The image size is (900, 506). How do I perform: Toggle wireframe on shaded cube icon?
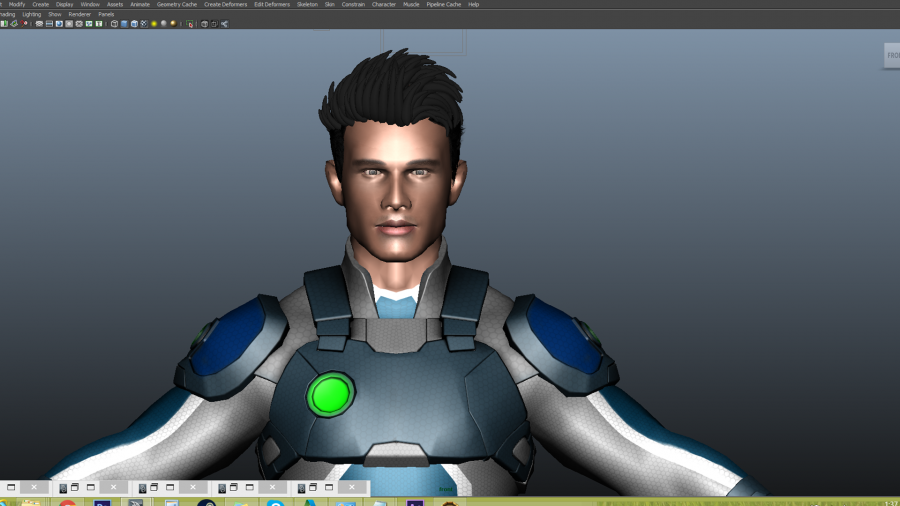(x=134, y=23)
